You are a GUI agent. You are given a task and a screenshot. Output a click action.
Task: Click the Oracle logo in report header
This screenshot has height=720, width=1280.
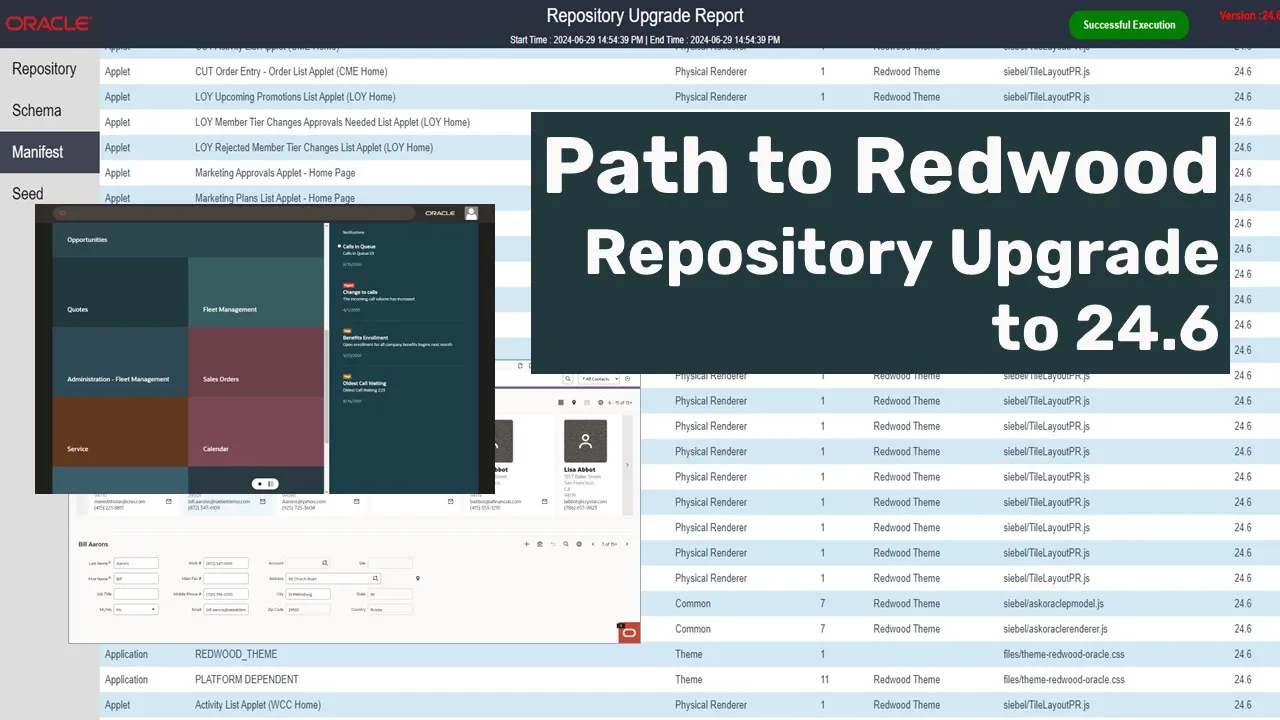pos(49,23)
